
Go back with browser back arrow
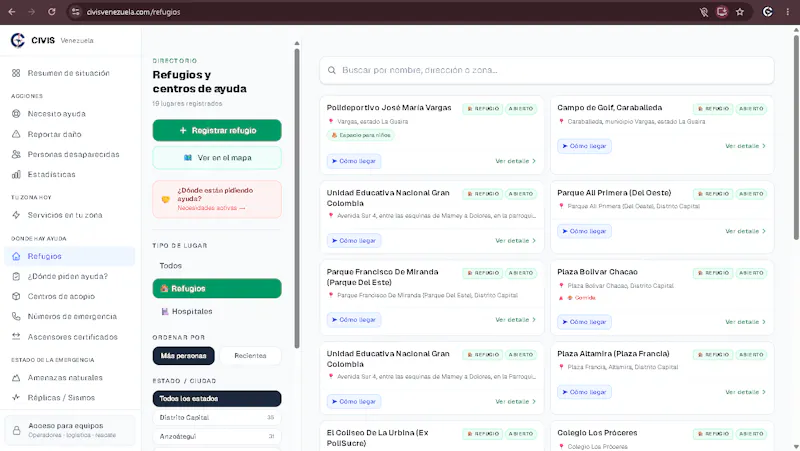[x=12, y=12]
